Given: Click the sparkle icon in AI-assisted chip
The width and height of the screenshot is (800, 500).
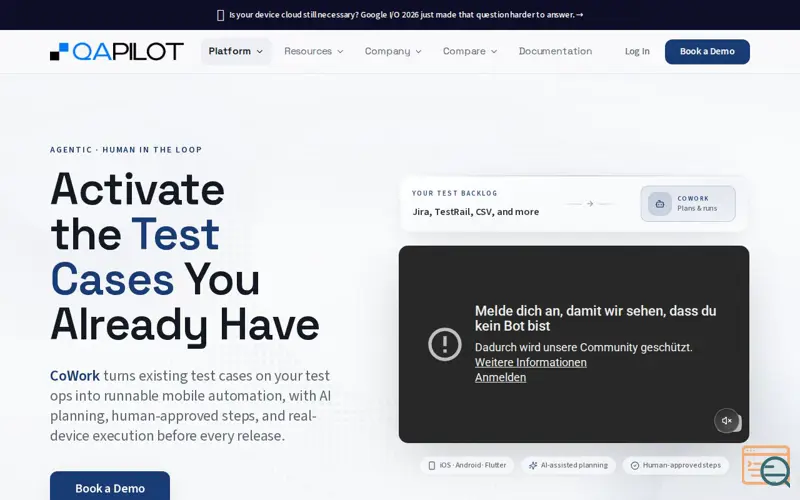Looking at the screenshot, I should 533,465.
